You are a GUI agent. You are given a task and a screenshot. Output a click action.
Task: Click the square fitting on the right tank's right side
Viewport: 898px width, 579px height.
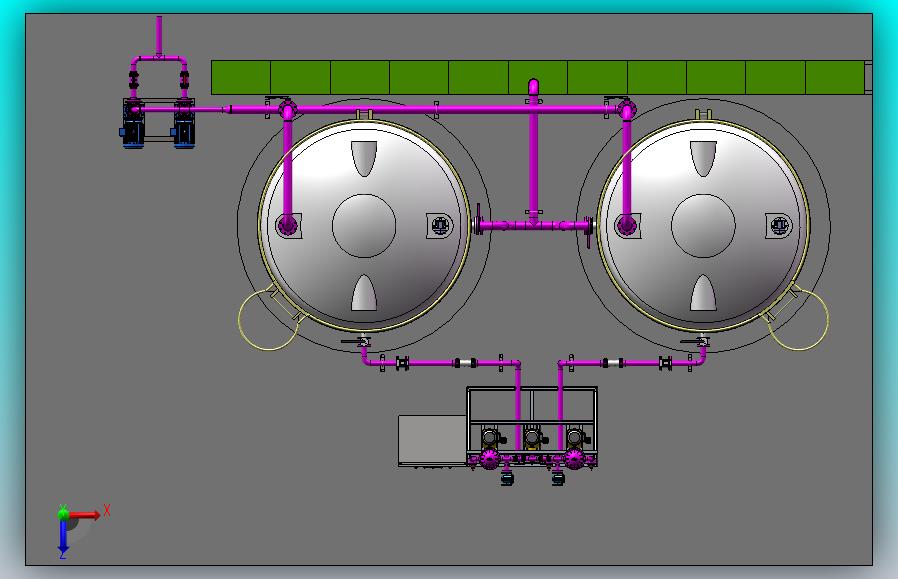779,226
